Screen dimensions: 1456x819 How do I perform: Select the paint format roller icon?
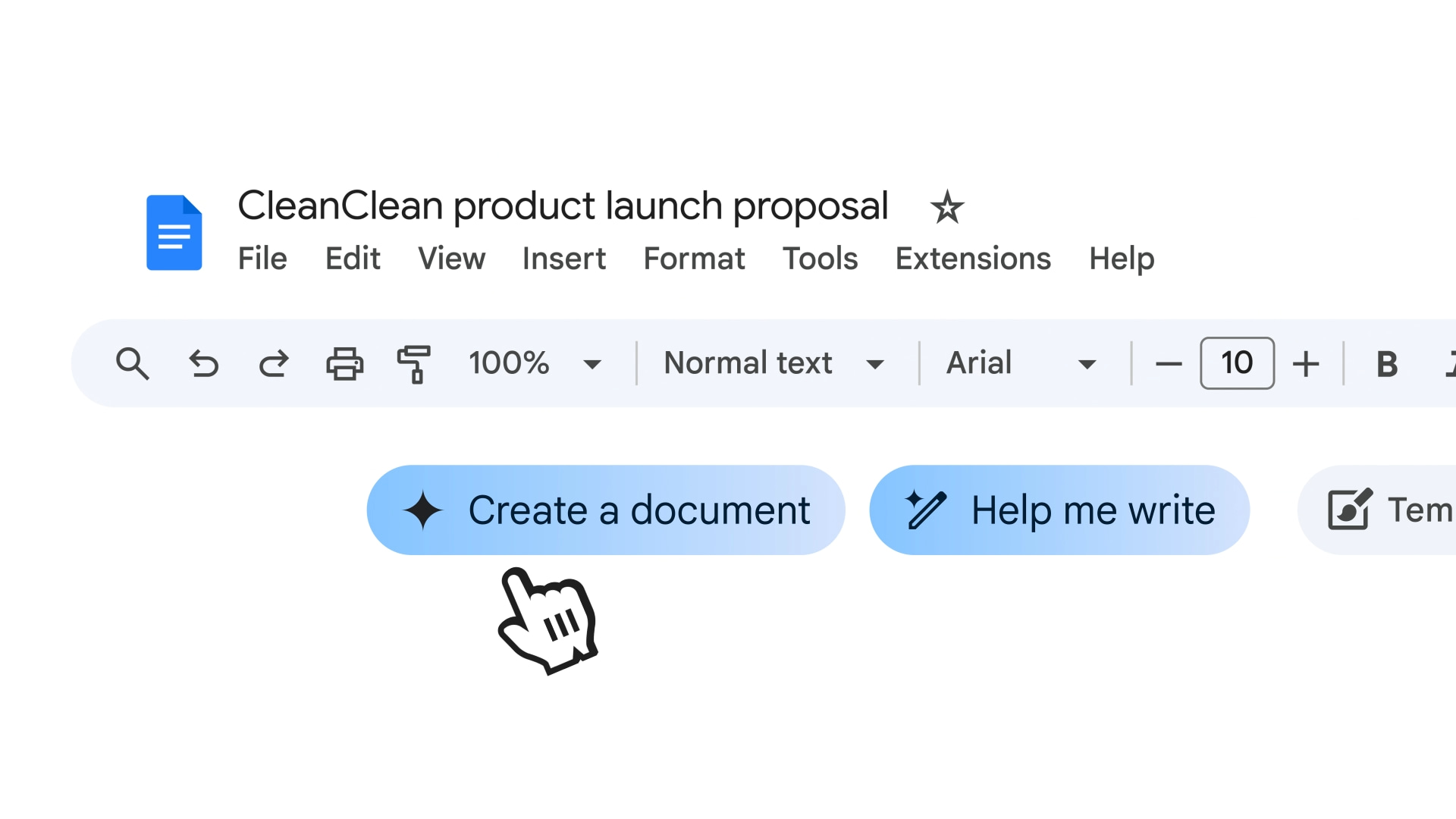tap(414, 363)
